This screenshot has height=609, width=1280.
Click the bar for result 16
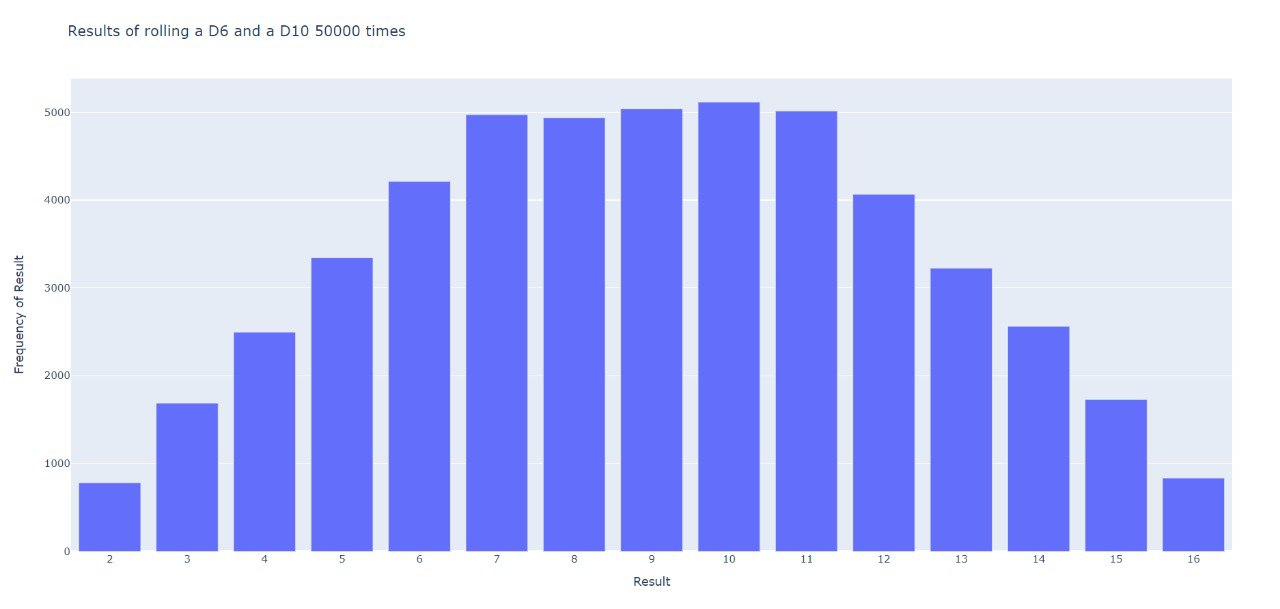pos(1194,514)
